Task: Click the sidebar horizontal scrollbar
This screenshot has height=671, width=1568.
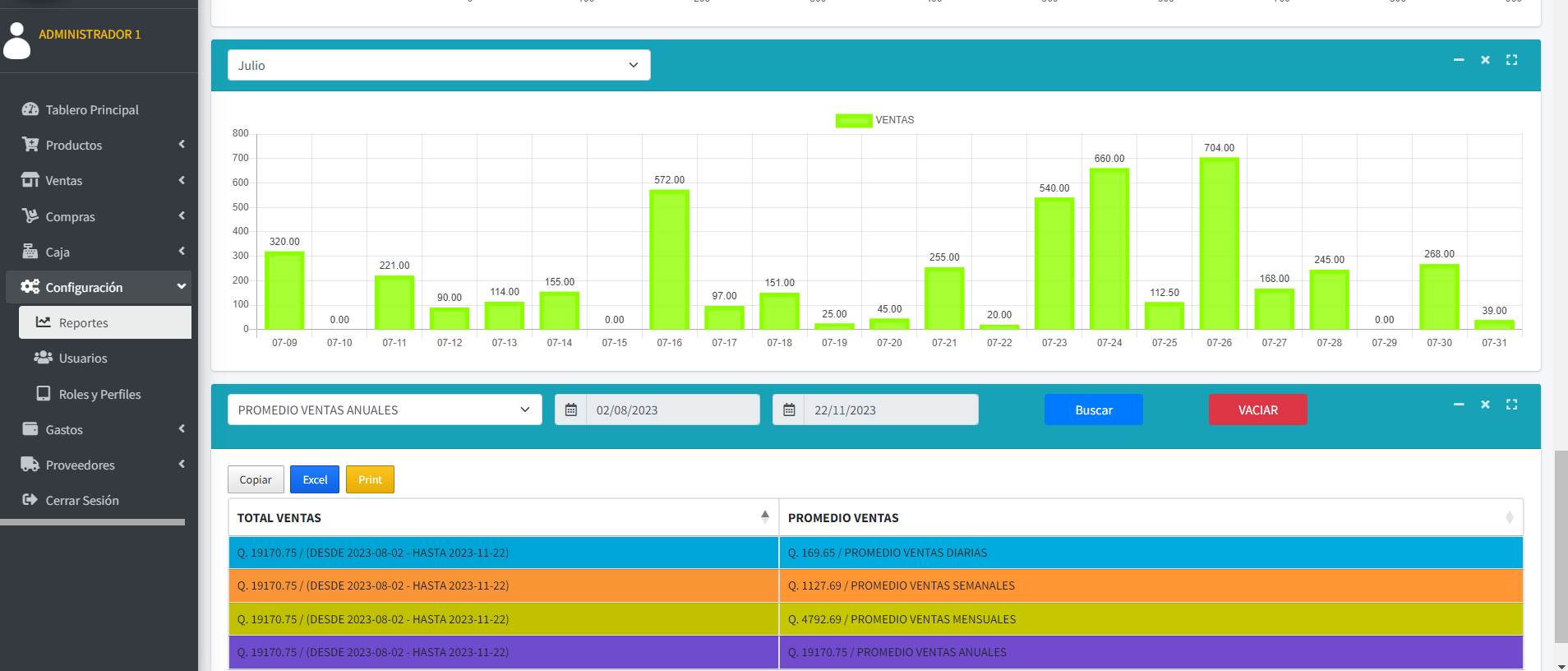Action: [92, 521]
